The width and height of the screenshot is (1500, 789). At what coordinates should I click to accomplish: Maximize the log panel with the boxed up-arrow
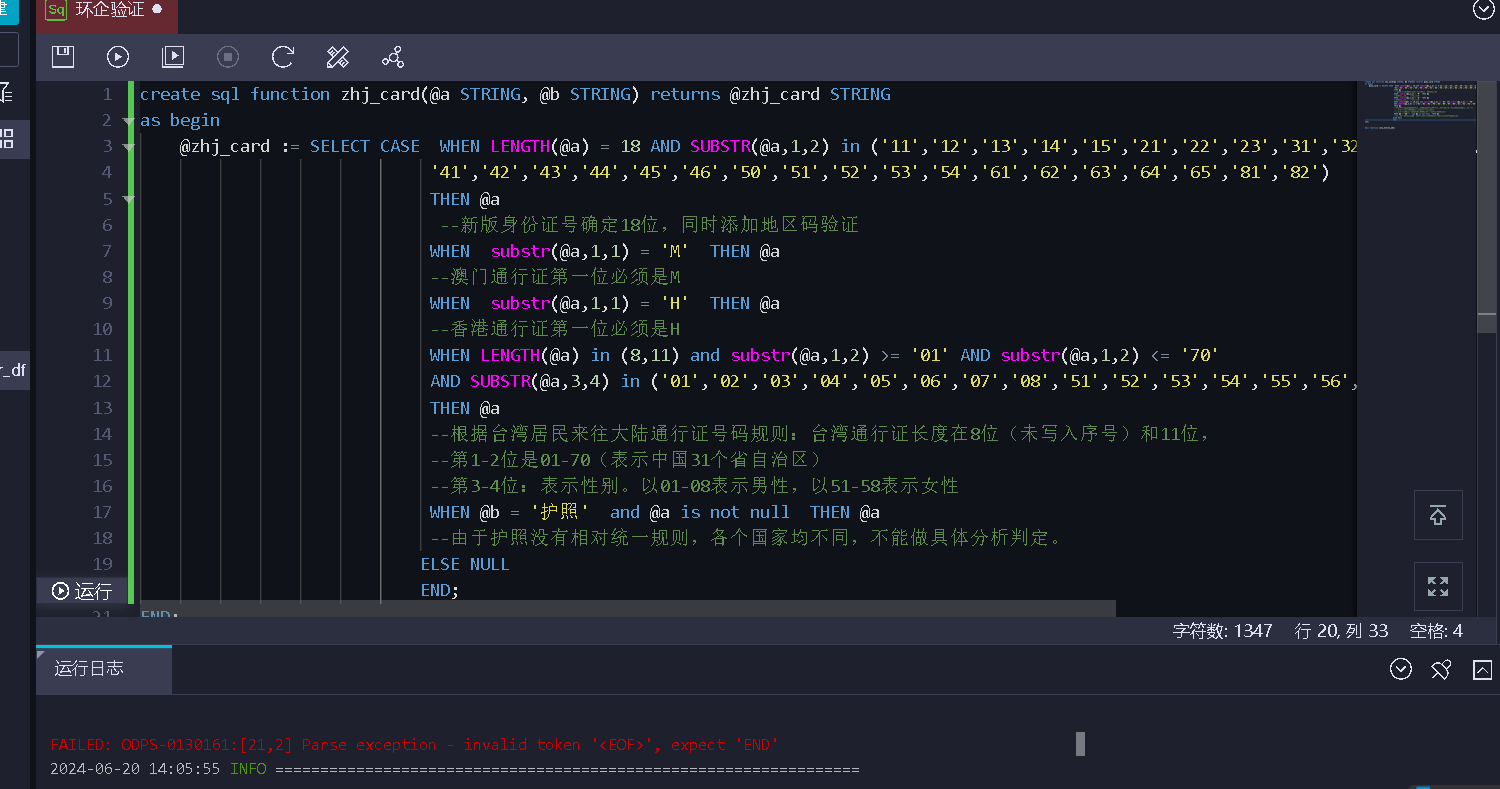1482,669
